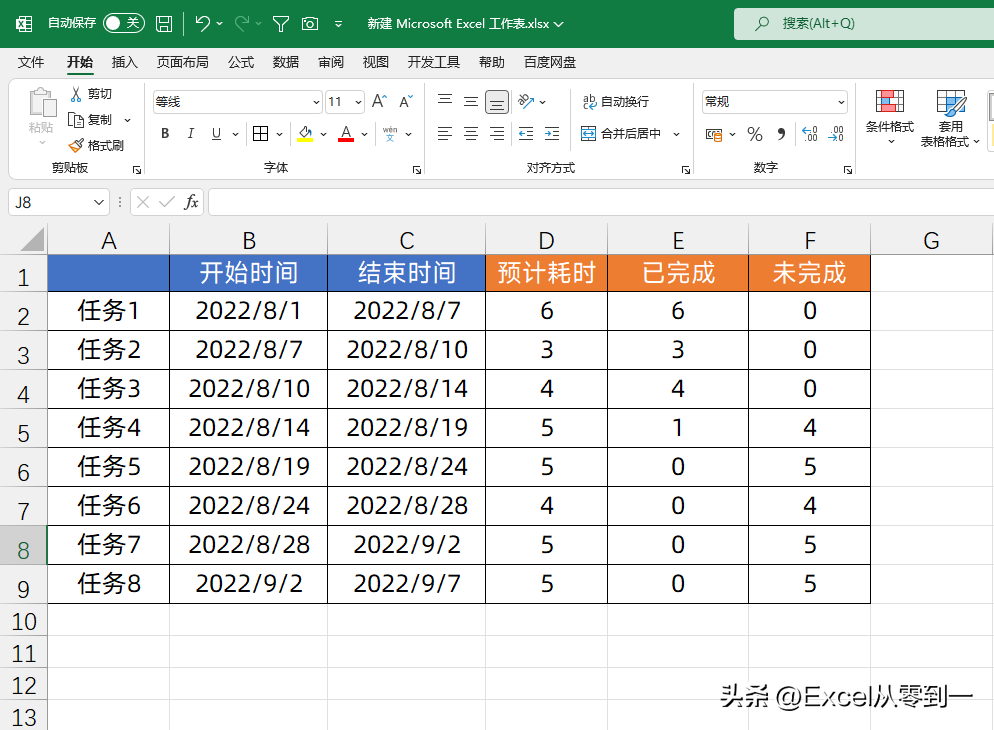Select column D header

(x=546, y=240)
